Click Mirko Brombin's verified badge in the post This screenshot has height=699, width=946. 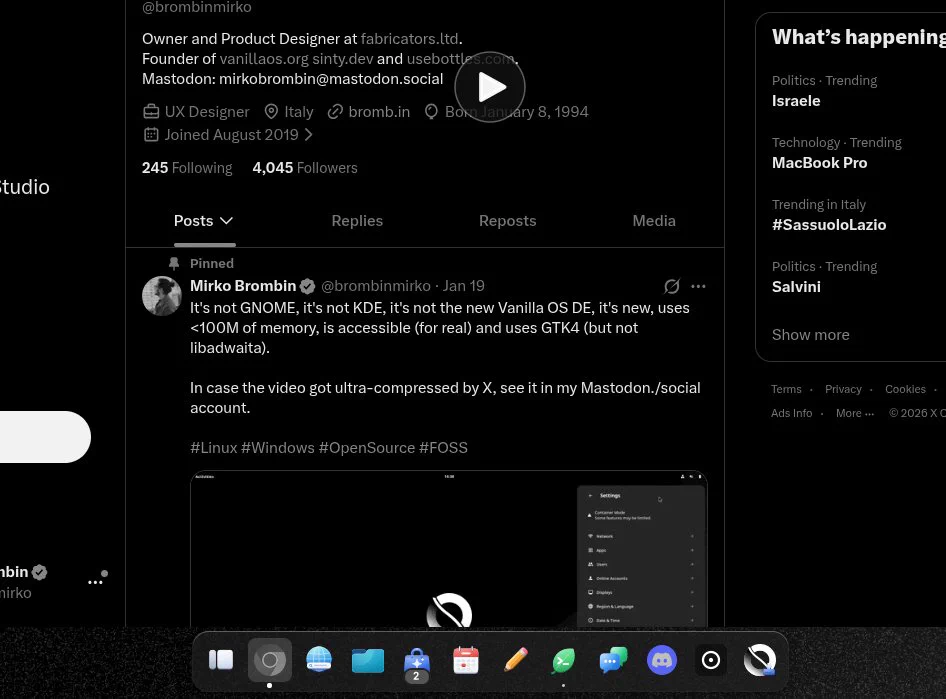(x=308, y=286)
